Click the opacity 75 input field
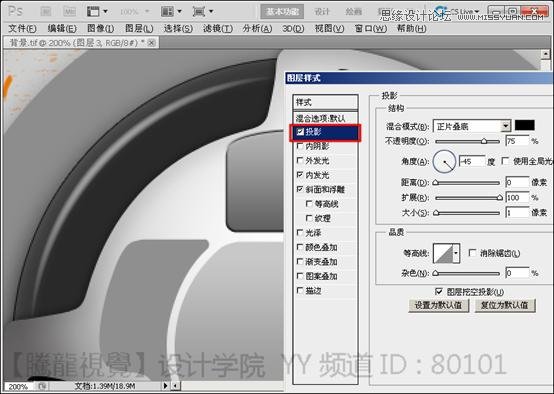 517,141
